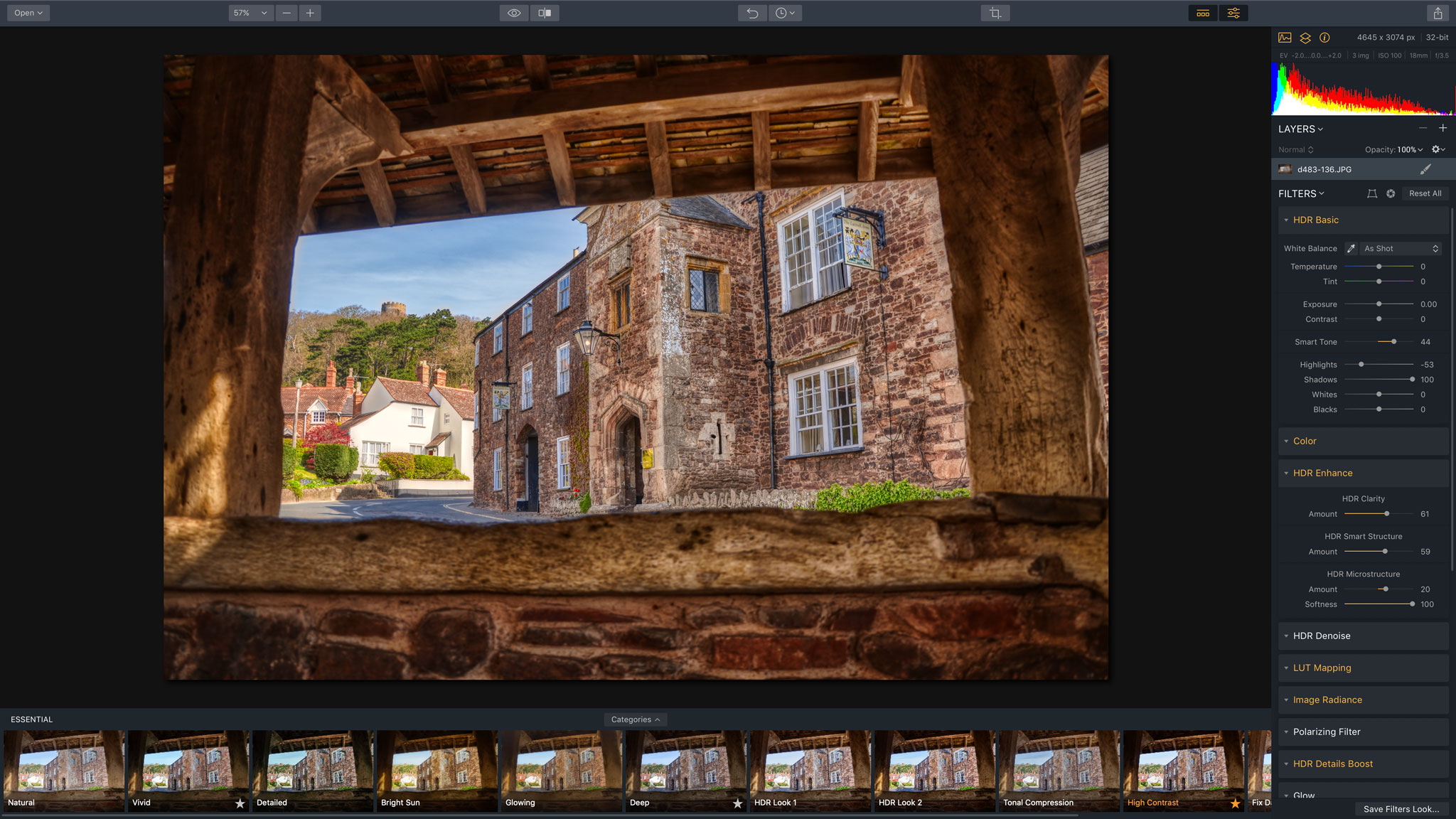Open the image info panel
This screenshot has height=819, width=1456.
[x=1325, y=38]
